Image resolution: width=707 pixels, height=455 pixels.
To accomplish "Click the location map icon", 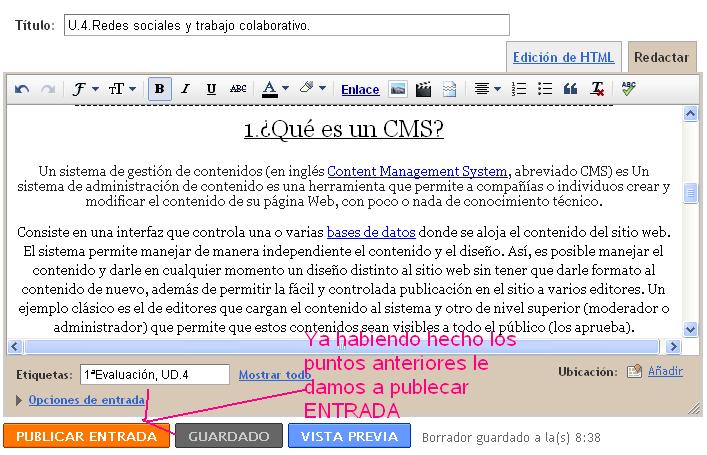I will coord(634,372).
